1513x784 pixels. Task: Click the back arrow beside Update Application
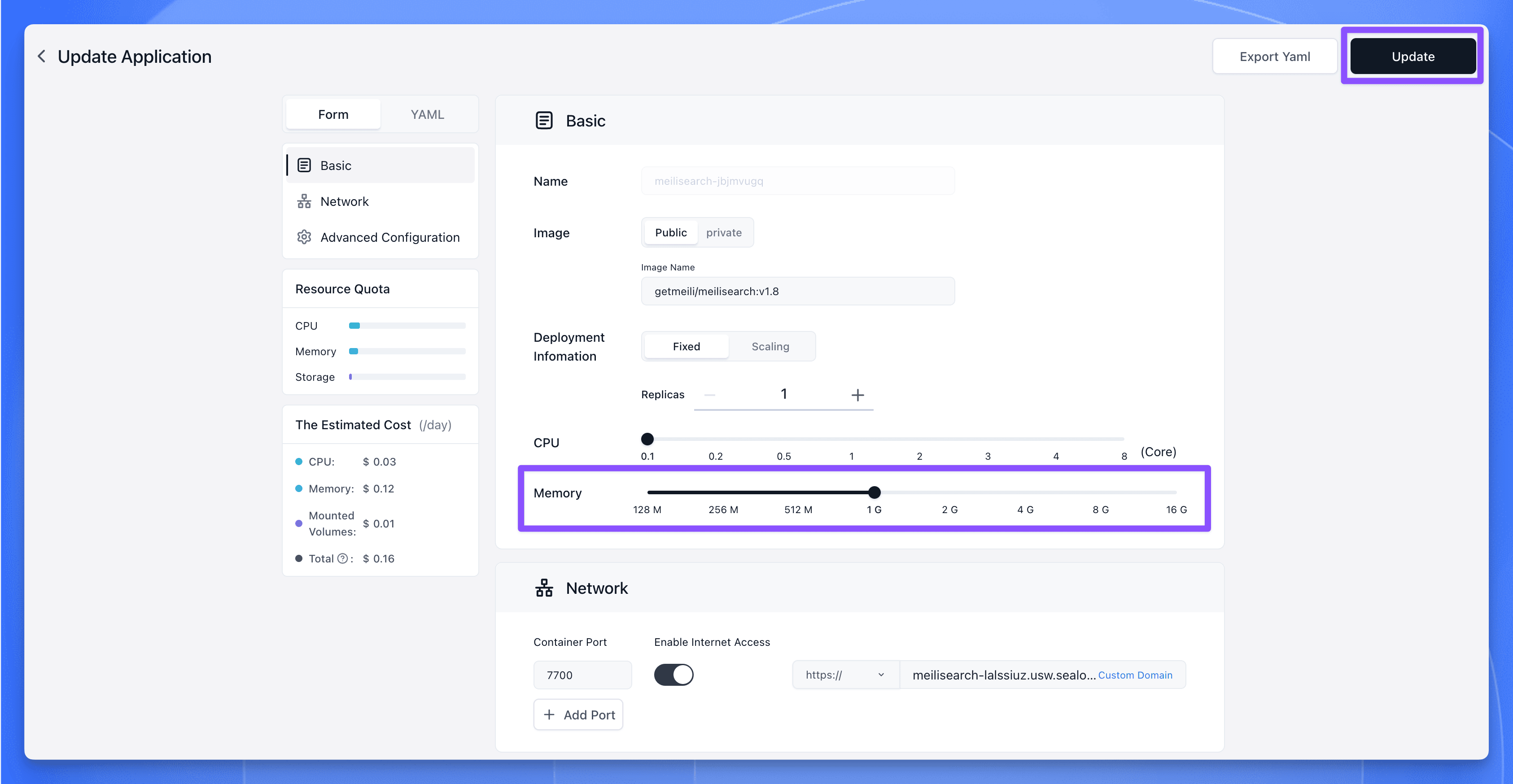[41, 56]
